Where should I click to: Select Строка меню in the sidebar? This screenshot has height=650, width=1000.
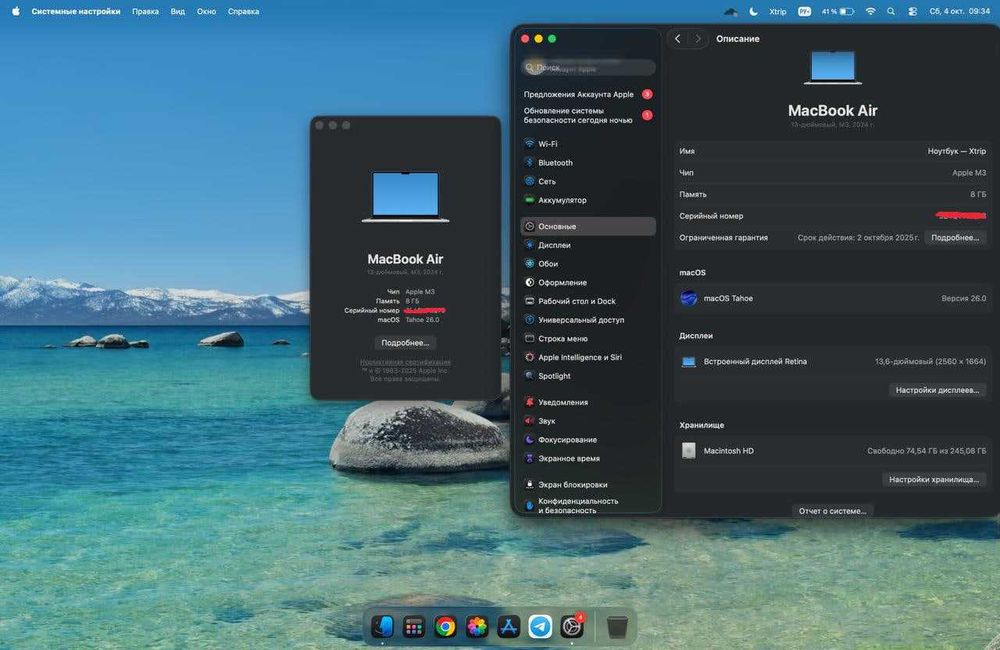pos(587,339)
